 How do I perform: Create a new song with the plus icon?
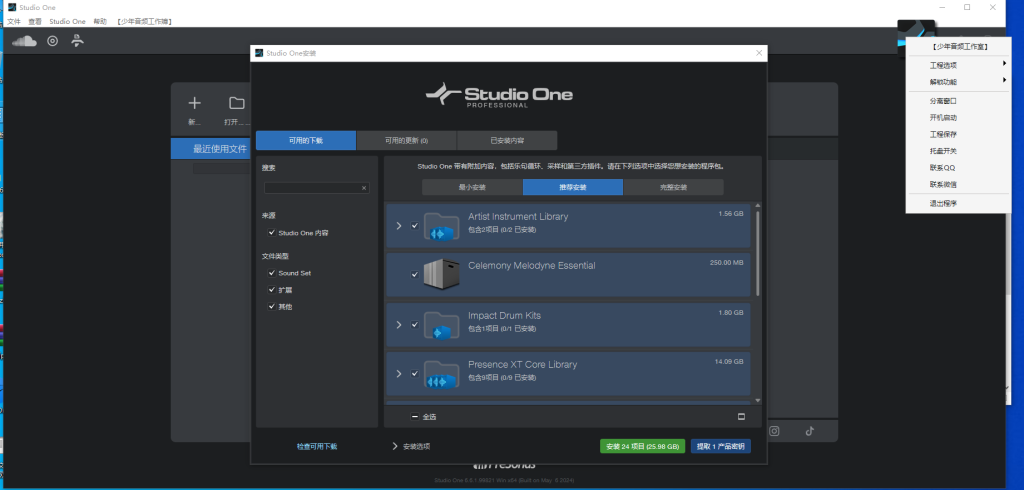(195, 103)
